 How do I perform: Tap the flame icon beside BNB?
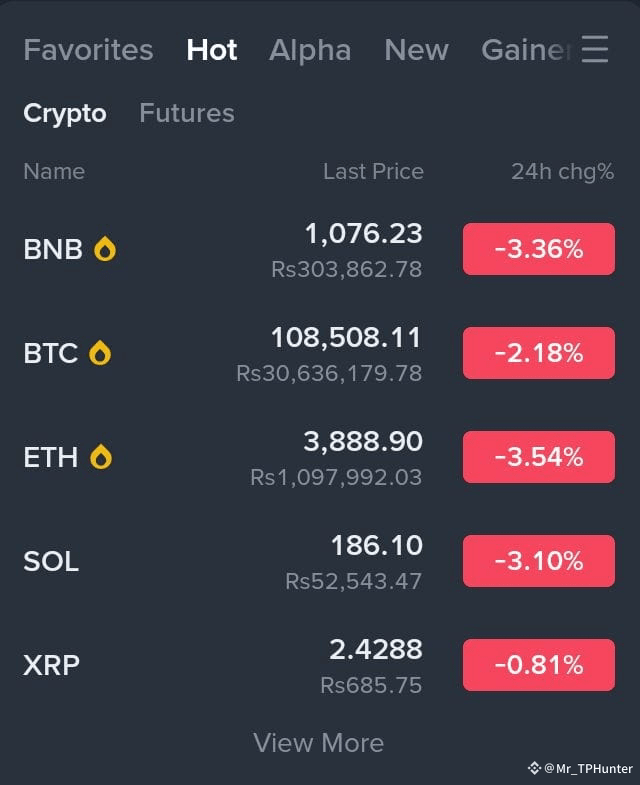[x=105, y=249]
